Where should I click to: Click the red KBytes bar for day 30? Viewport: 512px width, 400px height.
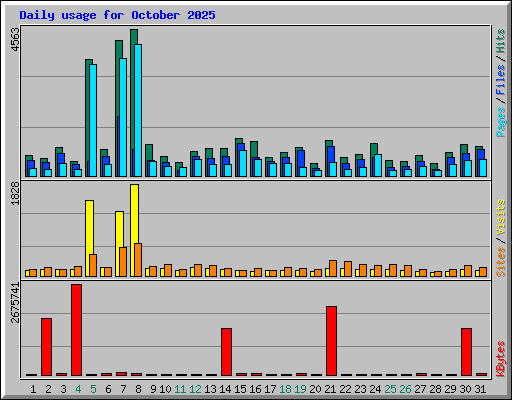[466, 352]
